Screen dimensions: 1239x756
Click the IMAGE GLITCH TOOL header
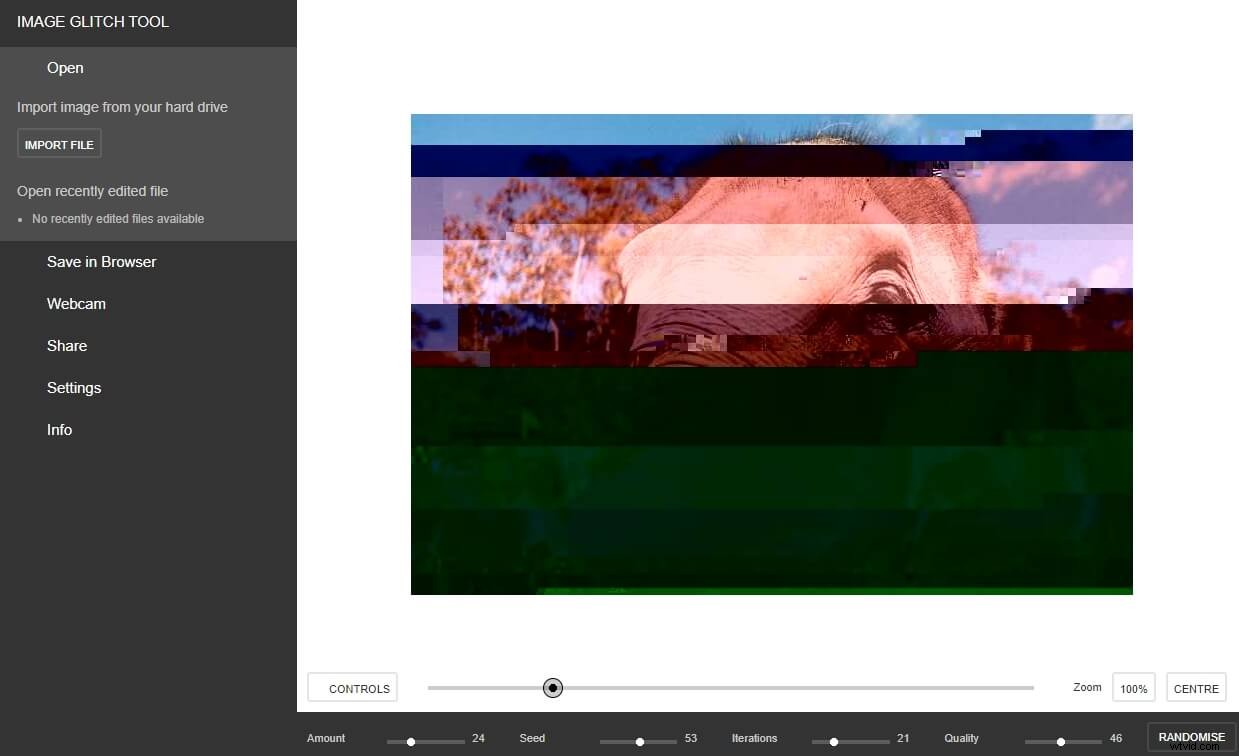[x=92, y=21]
